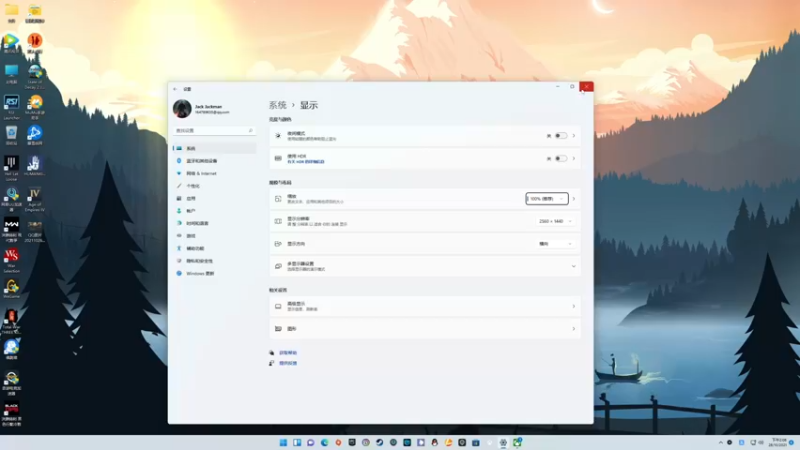Minimize the Settings window
This screenshot has width=800, height=450.
click(x=558, y=87)
